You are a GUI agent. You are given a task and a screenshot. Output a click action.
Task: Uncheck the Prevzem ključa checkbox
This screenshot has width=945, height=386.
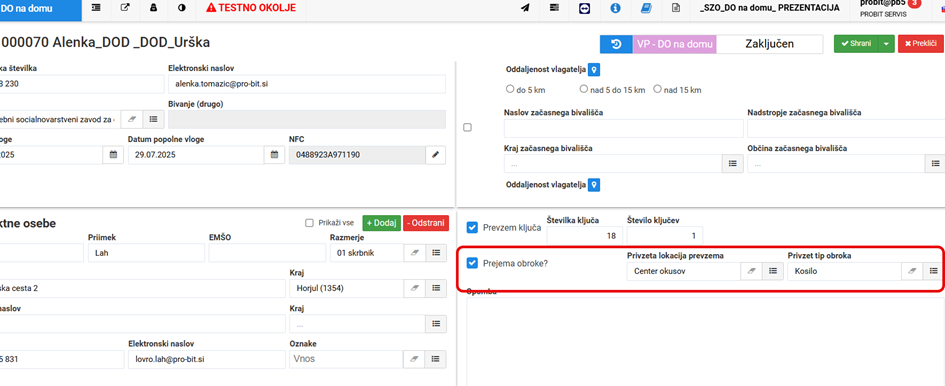473,227
